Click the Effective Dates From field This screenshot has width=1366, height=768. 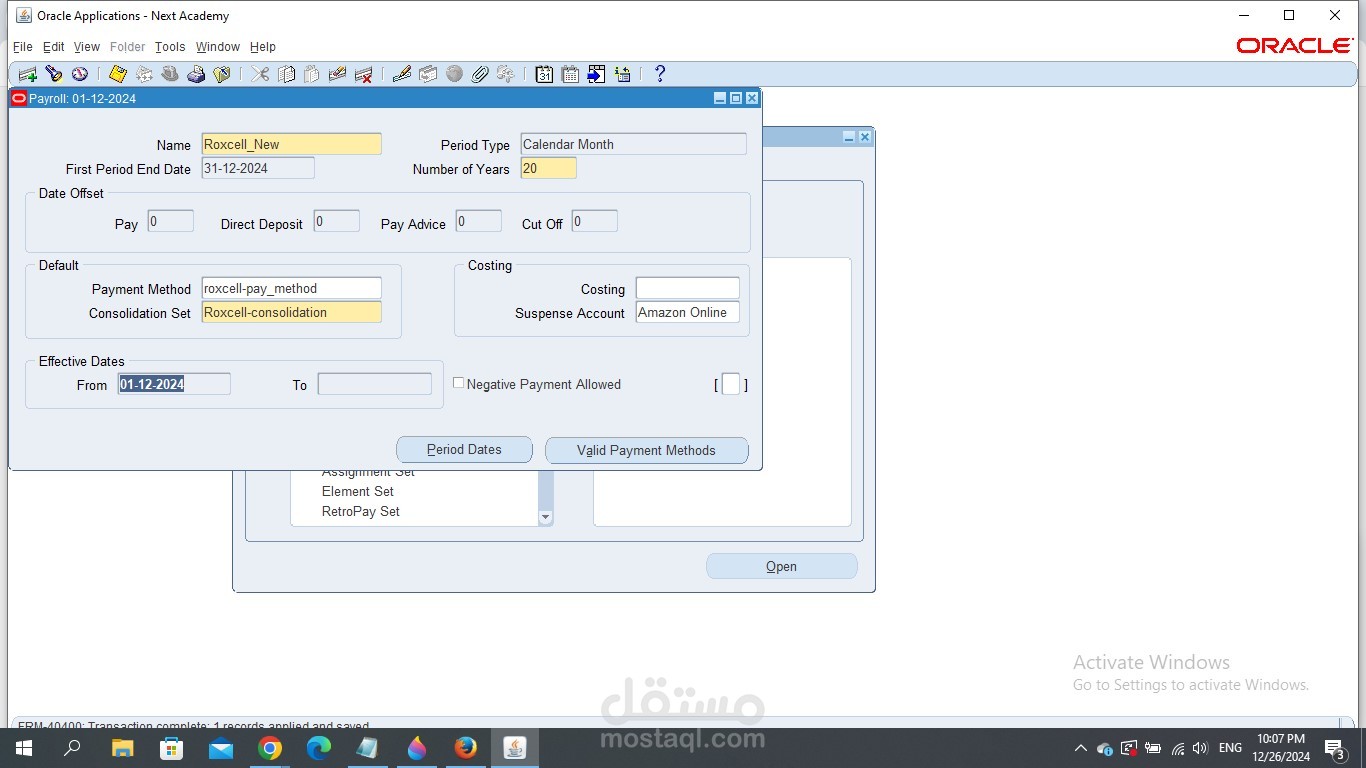click(x=174, y=384)
